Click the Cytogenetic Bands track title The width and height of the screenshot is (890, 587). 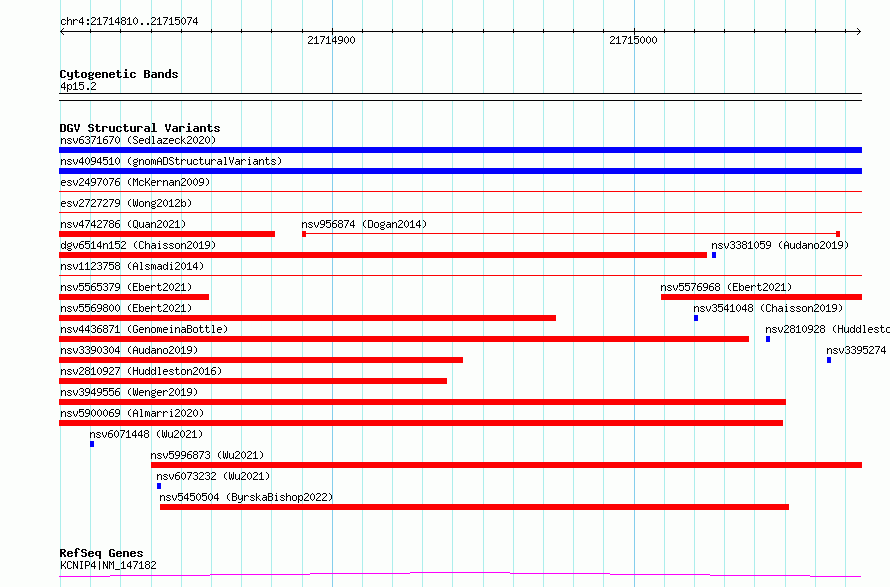tap(119, 74)
